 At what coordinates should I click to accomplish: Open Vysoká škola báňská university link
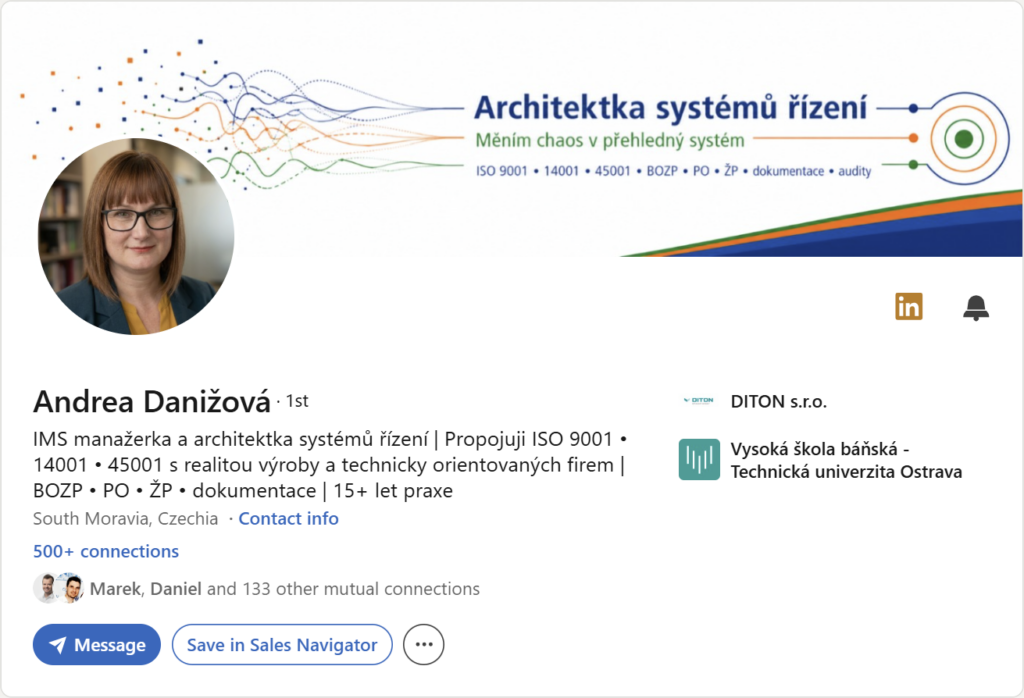(x=846, y=460)
